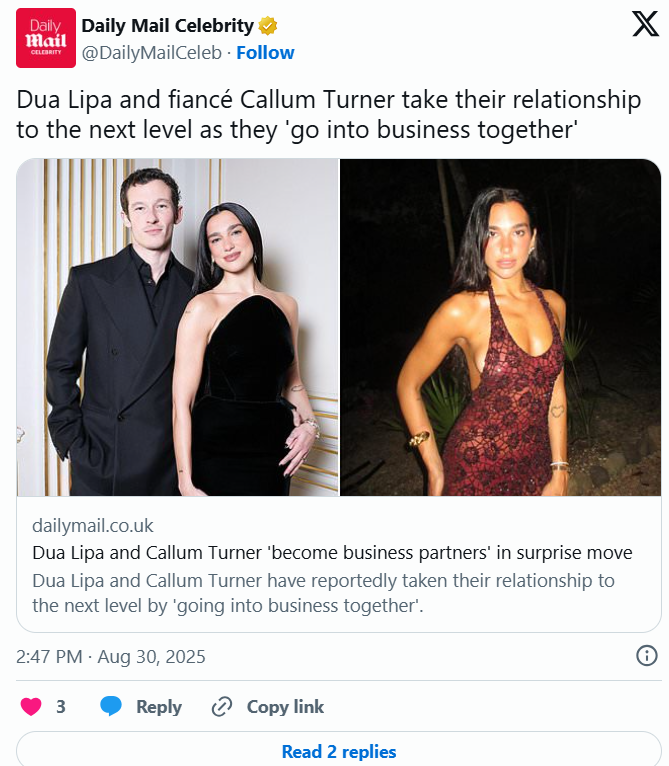Open the red dress photo thumbnail
Image resolution: width=669 pixels, height=766 pixels.
pos(500,327)
